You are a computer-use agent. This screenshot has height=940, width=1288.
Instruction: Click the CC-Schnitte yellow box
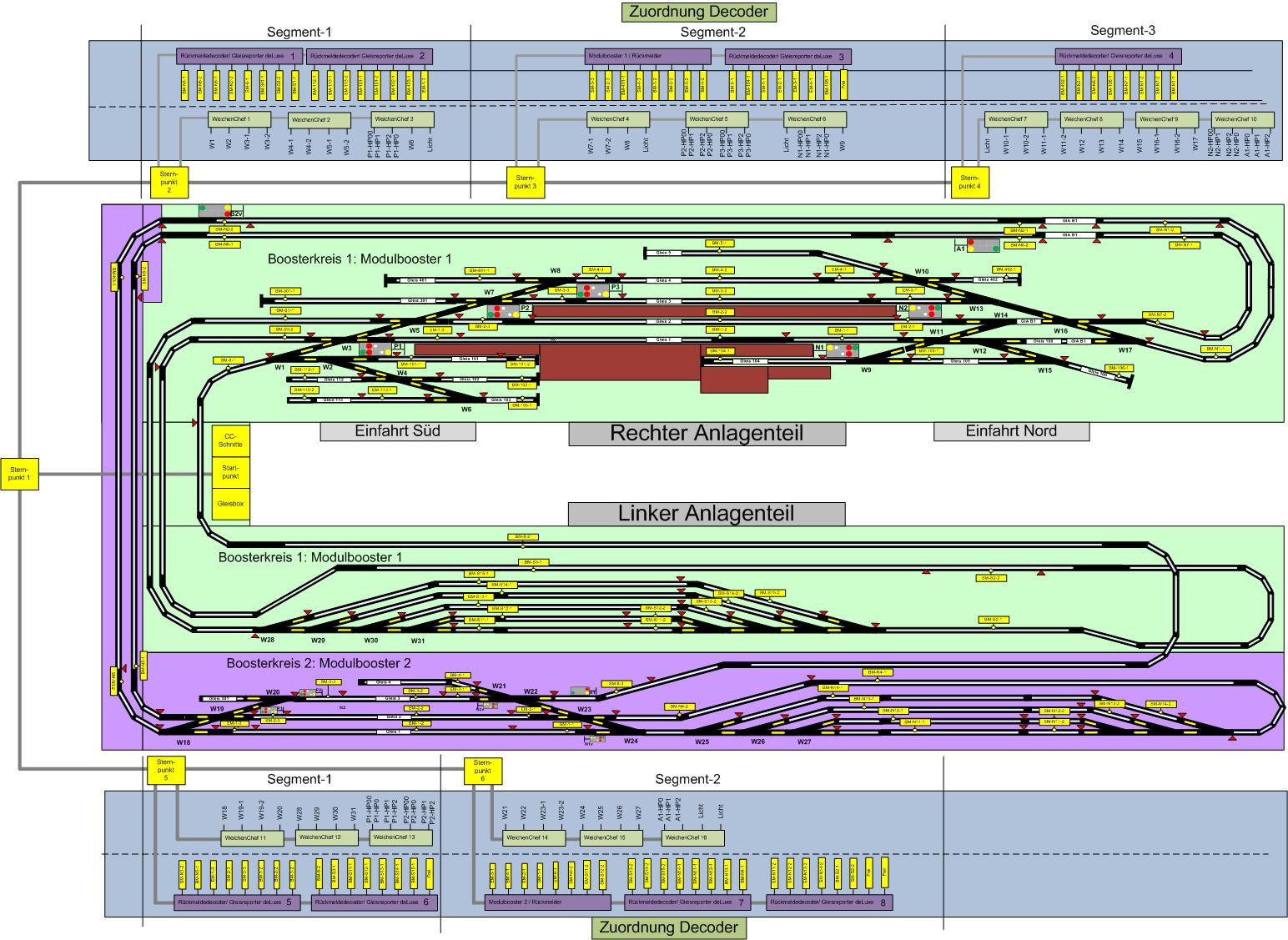click(x=231, y=440)
